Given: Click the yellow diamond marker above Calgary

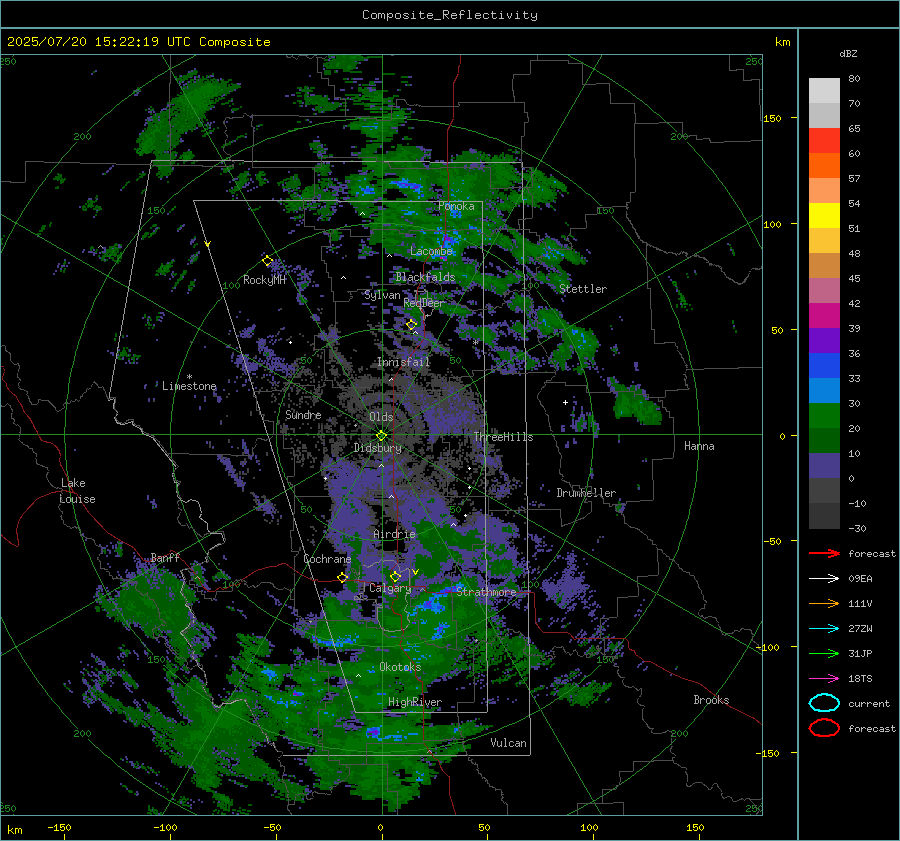Looking at the screenshot, I should click(x=395, y=576).
